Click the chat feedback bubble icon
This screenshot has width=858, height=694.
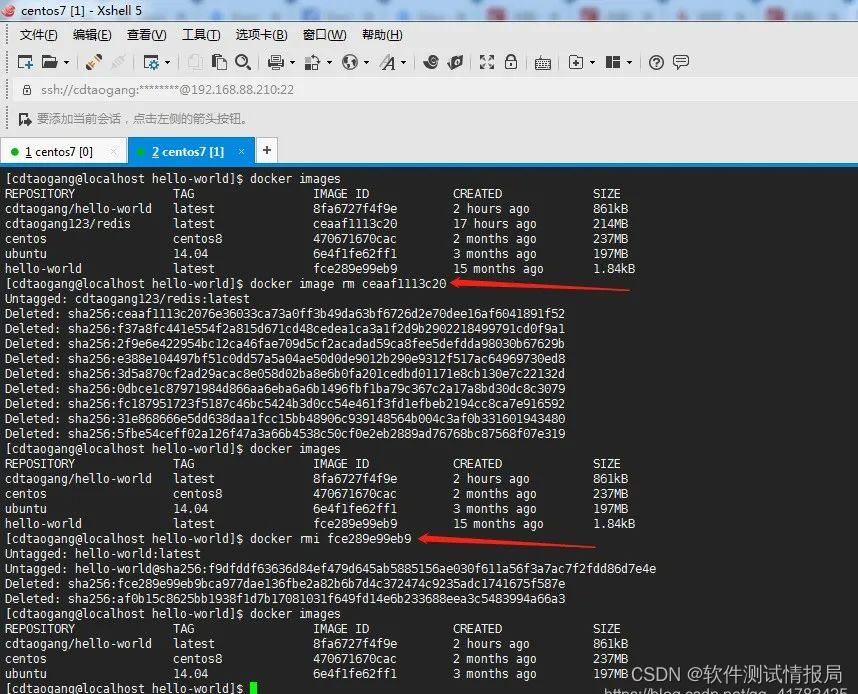(681, 62)
